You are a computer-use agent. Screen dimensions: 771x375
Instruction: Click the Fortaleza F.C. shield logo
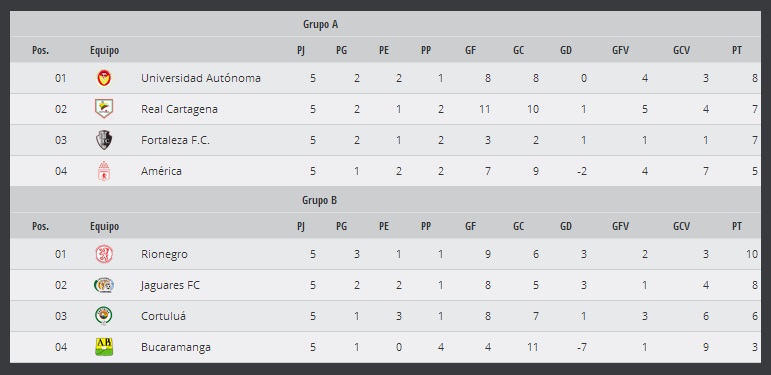[104, 140]
